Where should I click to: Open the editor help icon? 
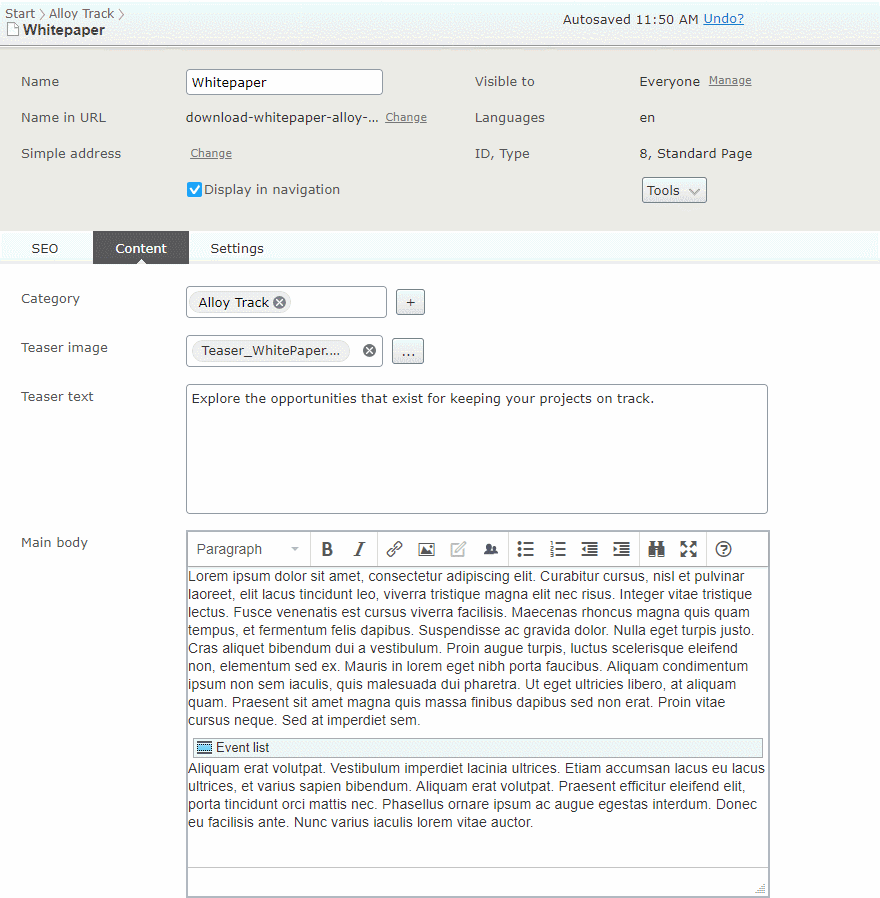(x=724, y=549)
